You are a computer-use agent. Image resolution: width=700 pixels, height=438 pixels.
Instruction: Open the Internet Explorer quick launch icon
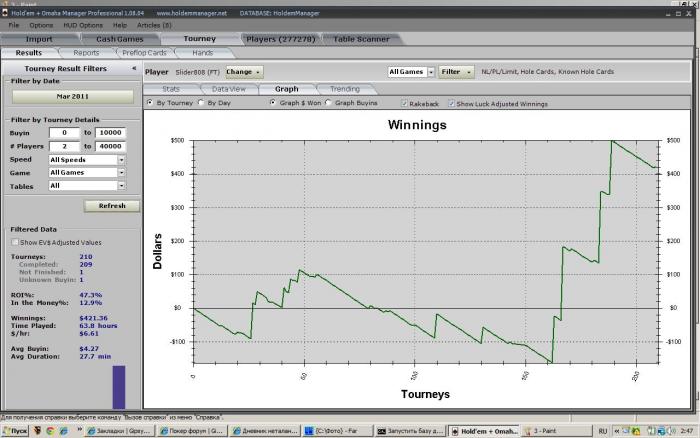pyautogui.click(x=64, y=431)
